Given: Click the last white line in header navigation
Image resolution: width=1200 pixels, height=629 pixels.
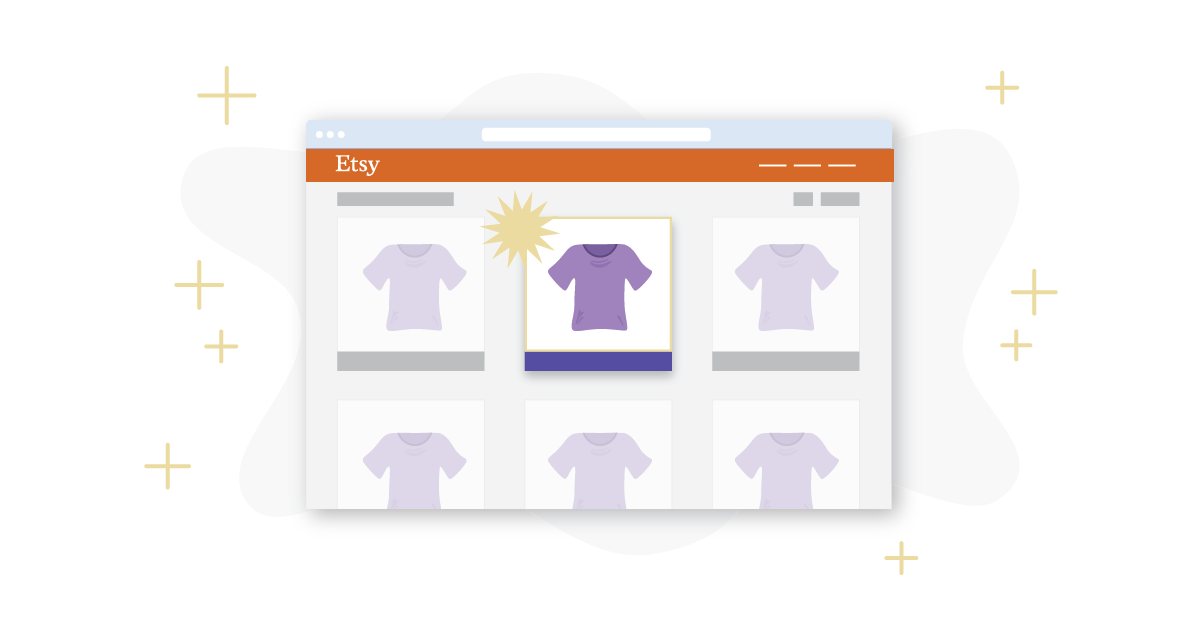Looking at the screenshot, I should [842, 165].
